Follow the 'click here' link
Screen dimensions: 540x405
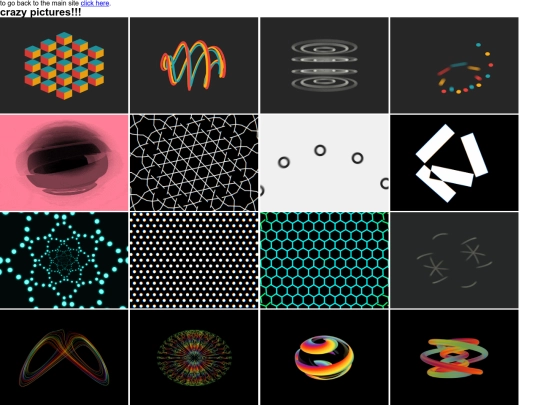[x=95, y=3]
